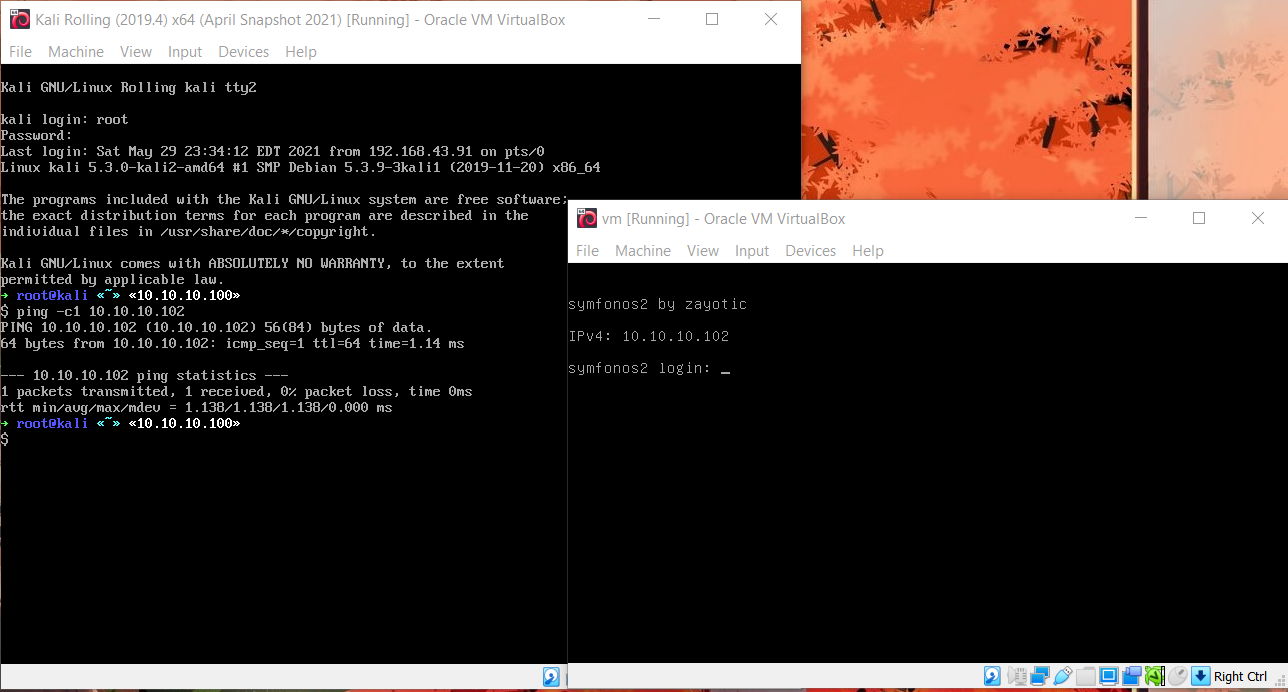Click the 'PING 10.10.10.102 ... bytes of data' line
1288x692 pixels.
point(217,327)
